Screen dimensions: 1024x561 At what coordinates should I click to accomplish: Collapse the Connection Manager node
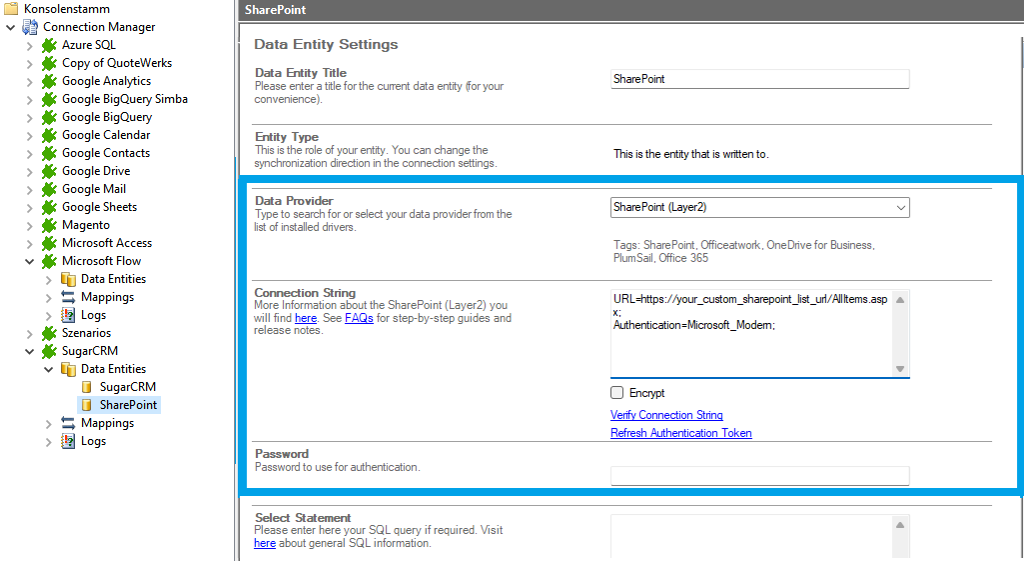(10, 27)
